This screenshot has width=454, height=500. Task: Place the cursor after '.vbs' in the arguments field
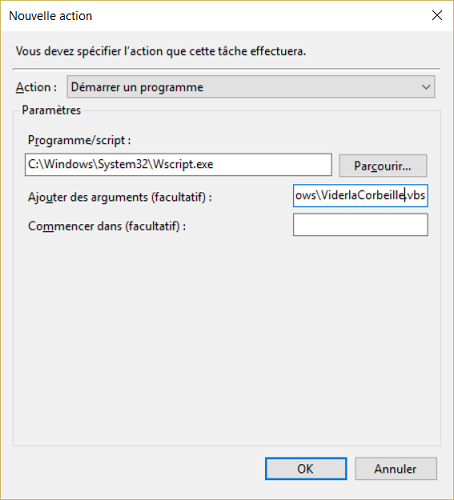[426, 195]
